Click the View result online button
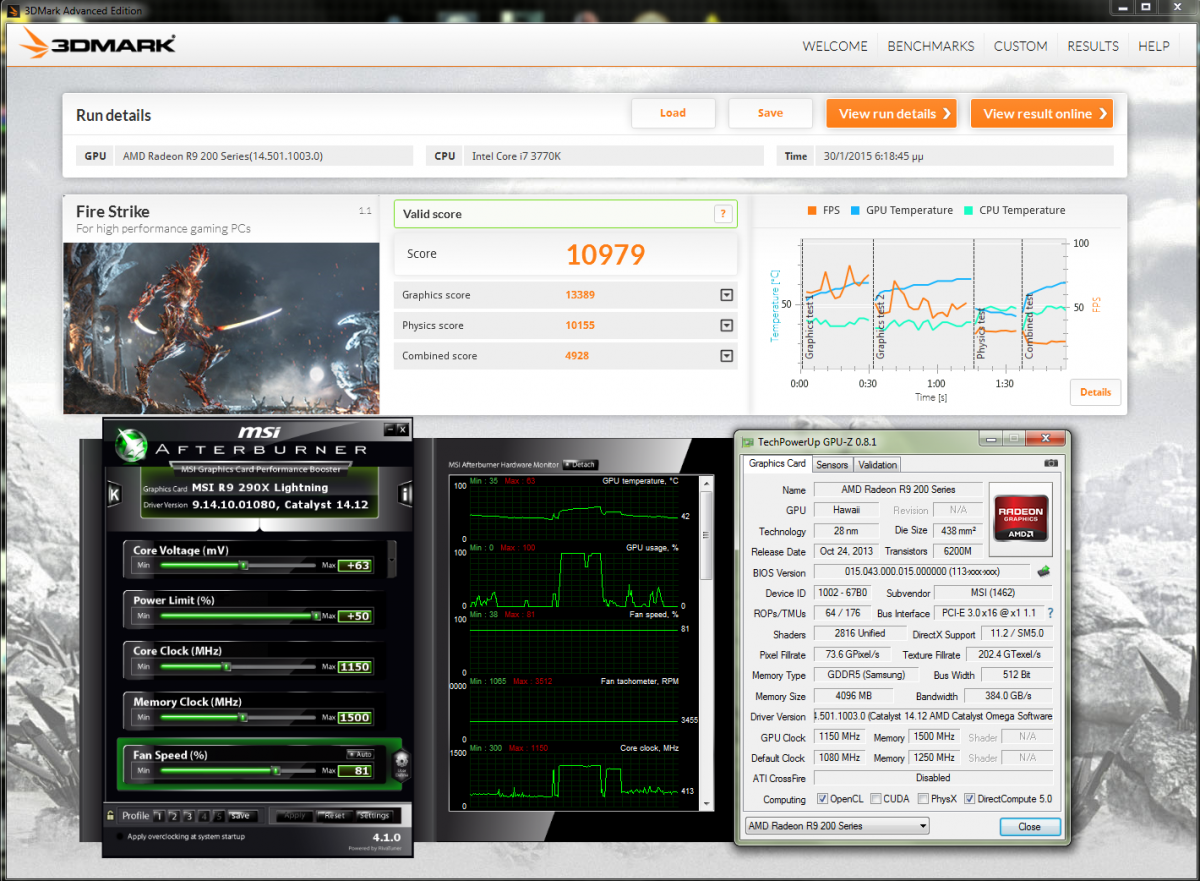This screenshot has height=881, width=1200. (x=1042, y=113)
